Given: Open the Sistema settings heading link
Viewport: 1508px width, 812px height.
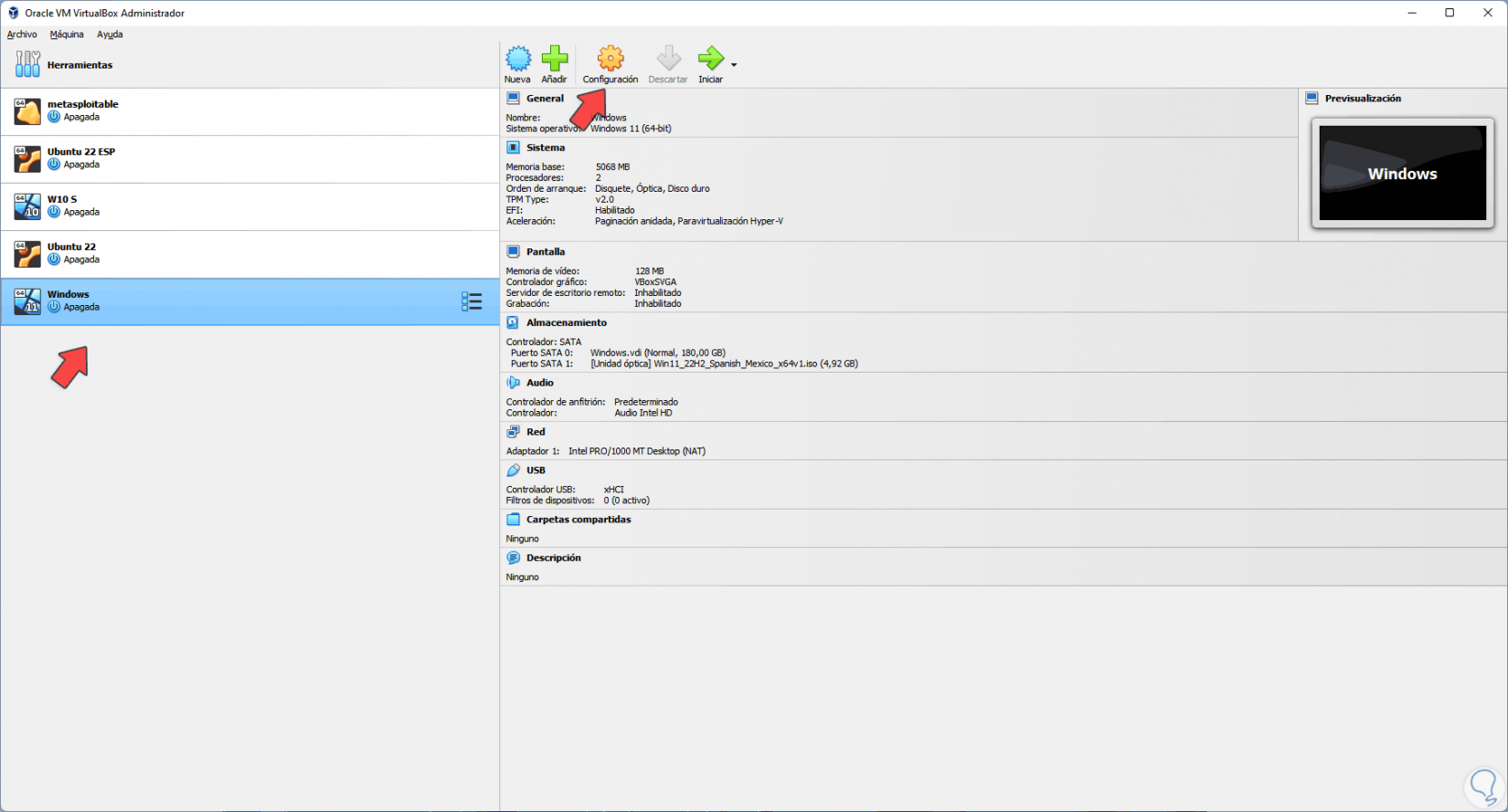Looking at the screenshot, I should pos(546,148).
